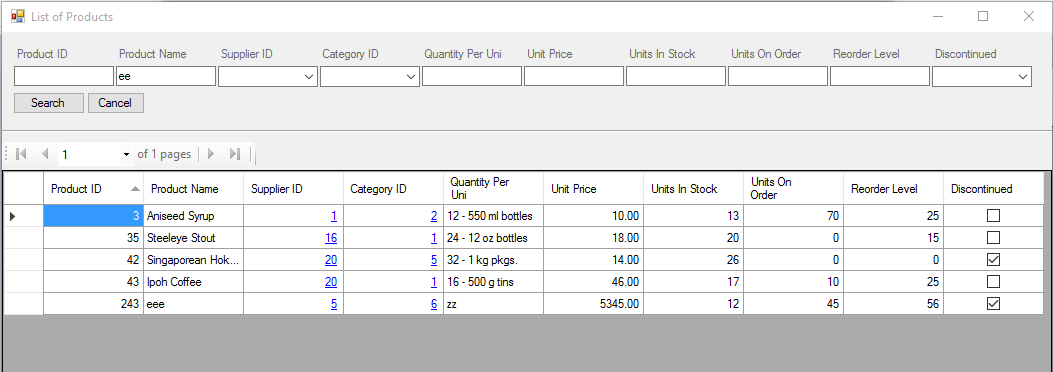Select the row indicator arrow for Aniseed Syrup
Viewport: 1053px width, 372px height.
pos(12,216)
